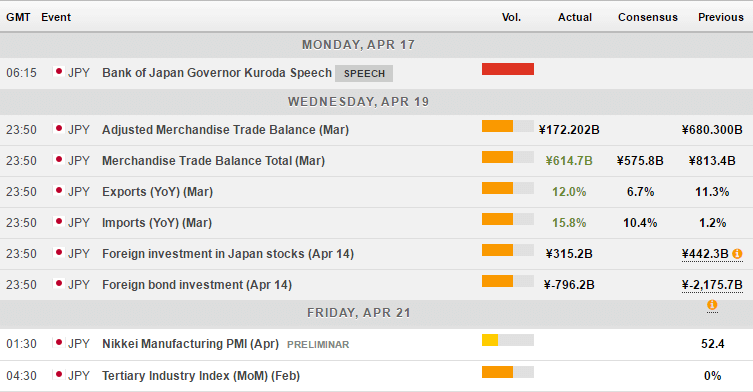The height and width of the screenshot is (392, 753).
Task: Click the info icon beside ¥442.3B
Action: coord(737,254)
